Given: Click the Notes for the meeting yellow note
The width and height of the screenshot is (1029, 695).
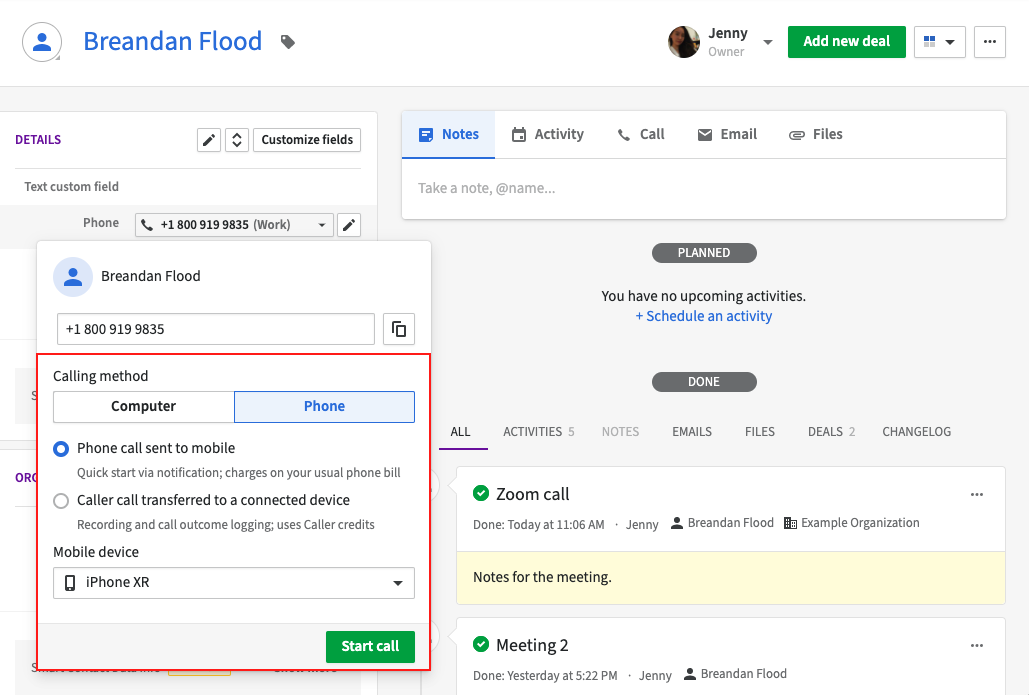Looking at the screenshot, I should point(730,578).
